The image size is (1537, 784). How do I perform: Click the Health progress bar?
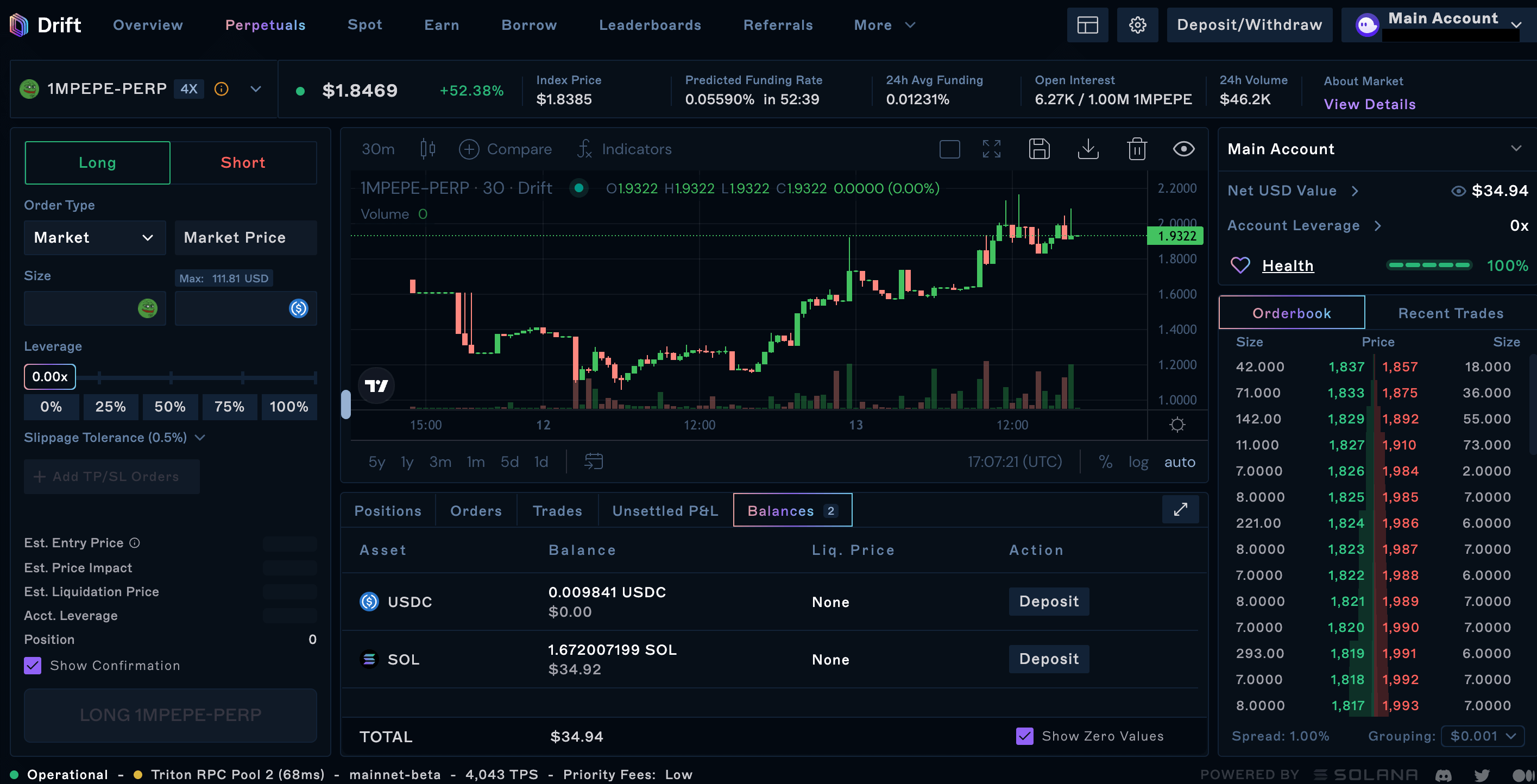click(x=1429, y=265)
